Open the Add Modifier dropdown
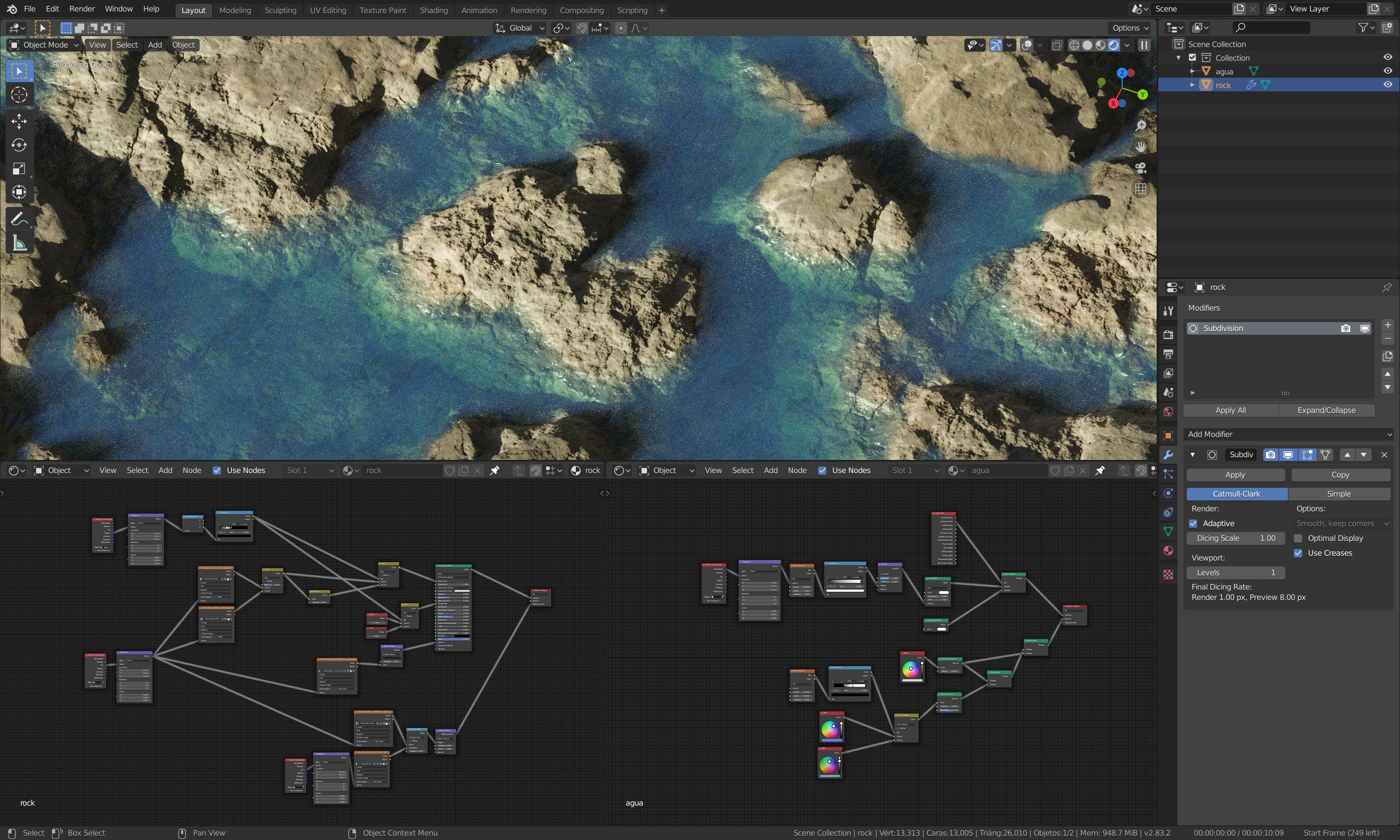Viewport: 1400px width, 840px height. [1288, 434]
